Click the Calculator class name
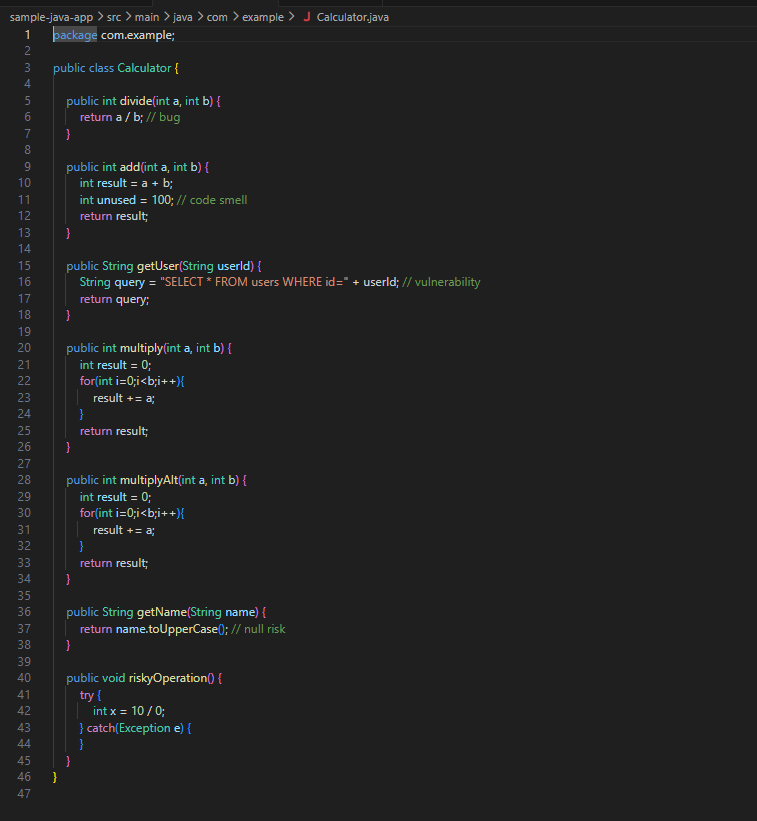Viewport: 757px width, 821px height. [144, 68]
